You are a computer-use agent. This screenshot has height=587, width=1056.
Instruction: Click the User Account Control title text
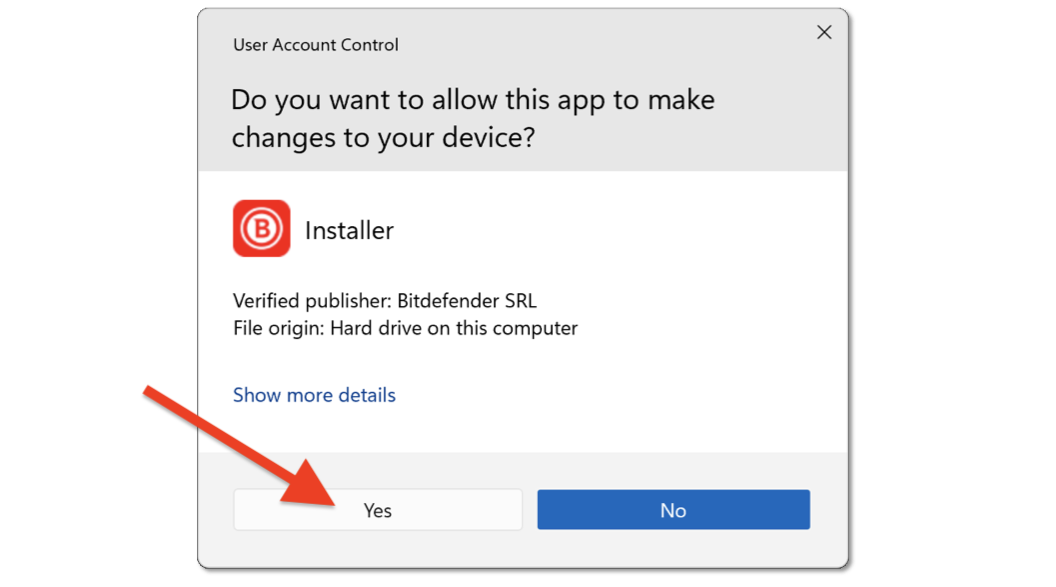(x=316, y=45)
